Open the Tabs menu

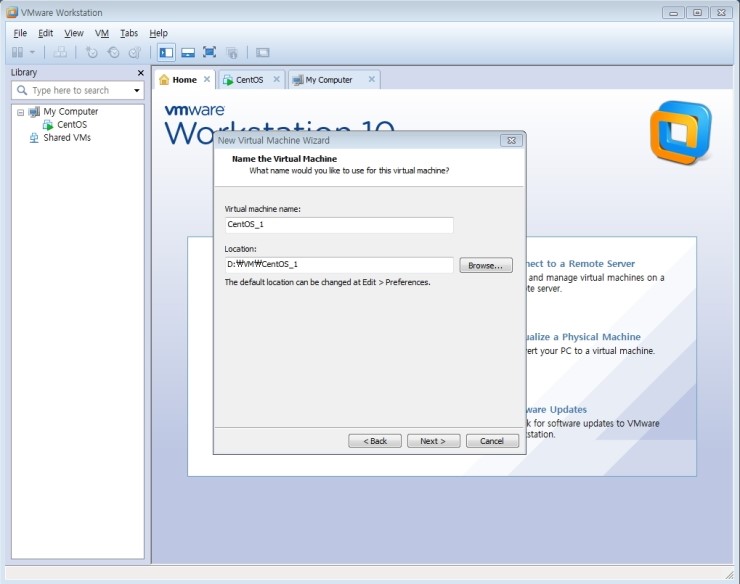[129, 33]
